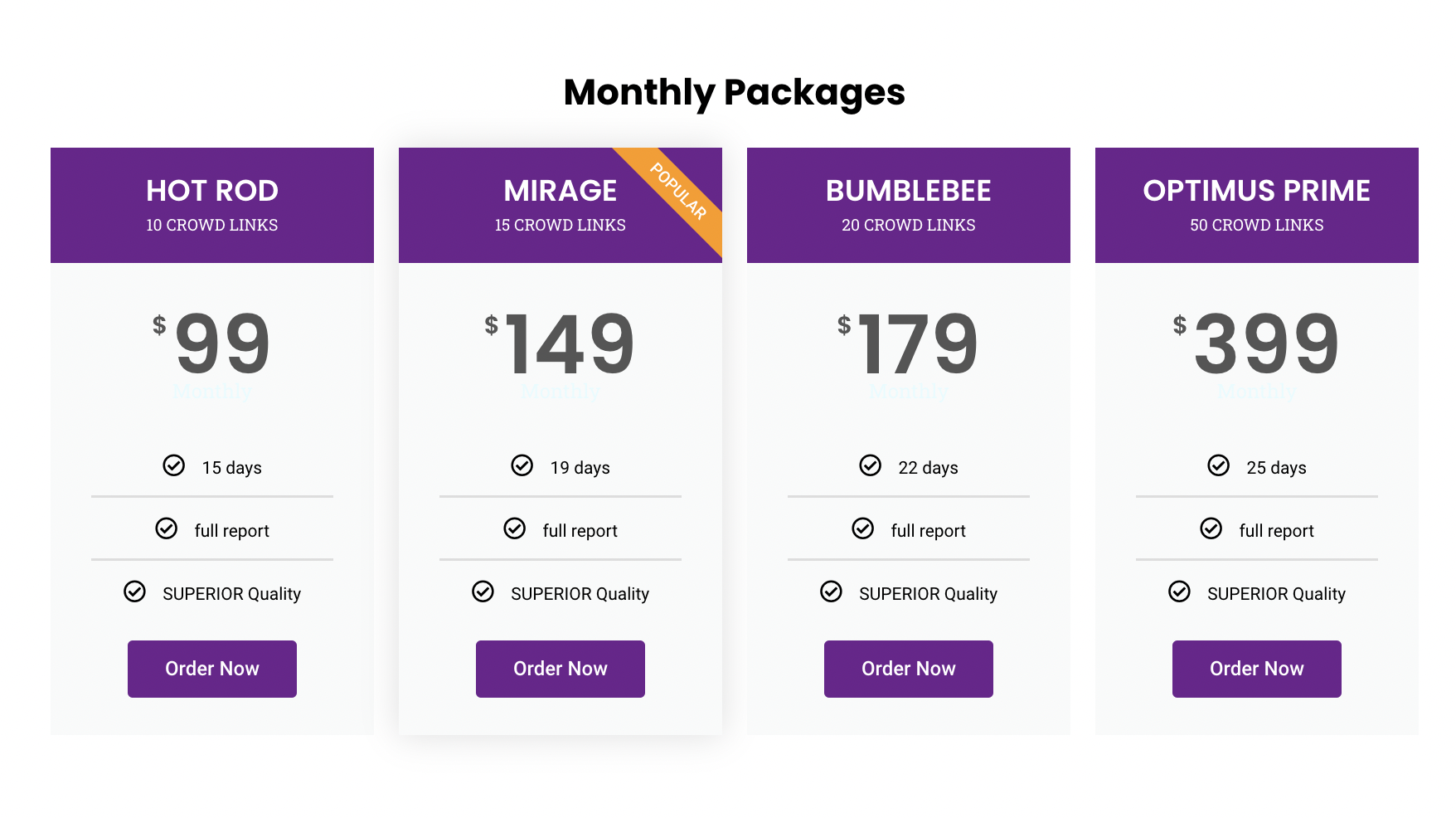Click full report checkmark in Hot Rod plan
The image size is (1456, 818).
pyautogui.click(x=166, y=528)
